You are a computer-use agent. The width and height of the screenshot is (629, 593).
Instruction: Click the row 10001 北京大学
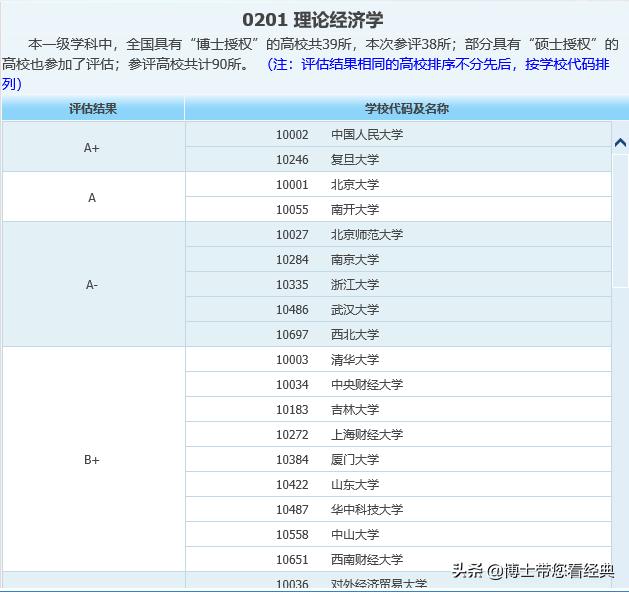tap(398, 184)
